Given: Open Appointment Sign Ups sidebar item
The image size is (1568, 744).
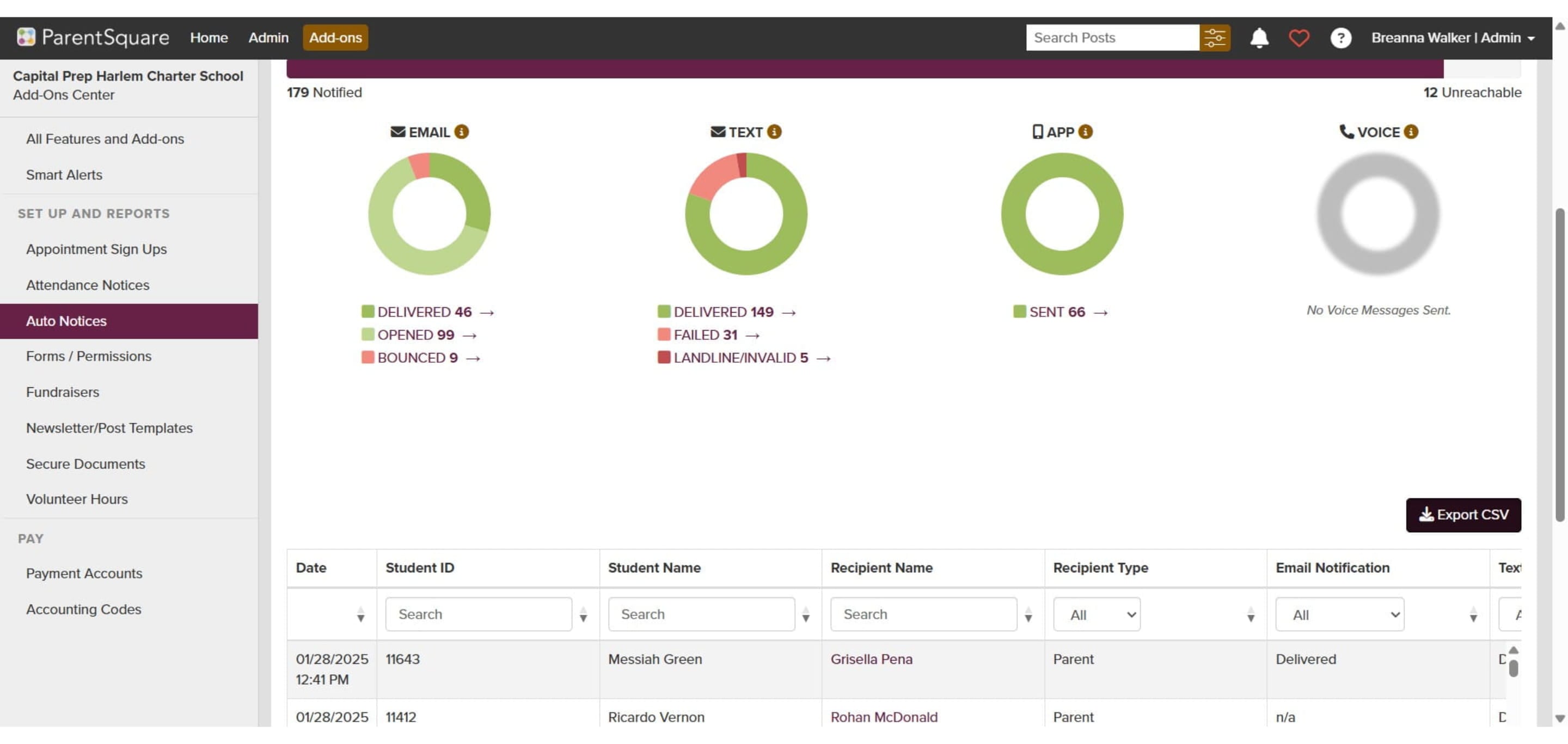Looking at the screenshot, I should [96, 249].
